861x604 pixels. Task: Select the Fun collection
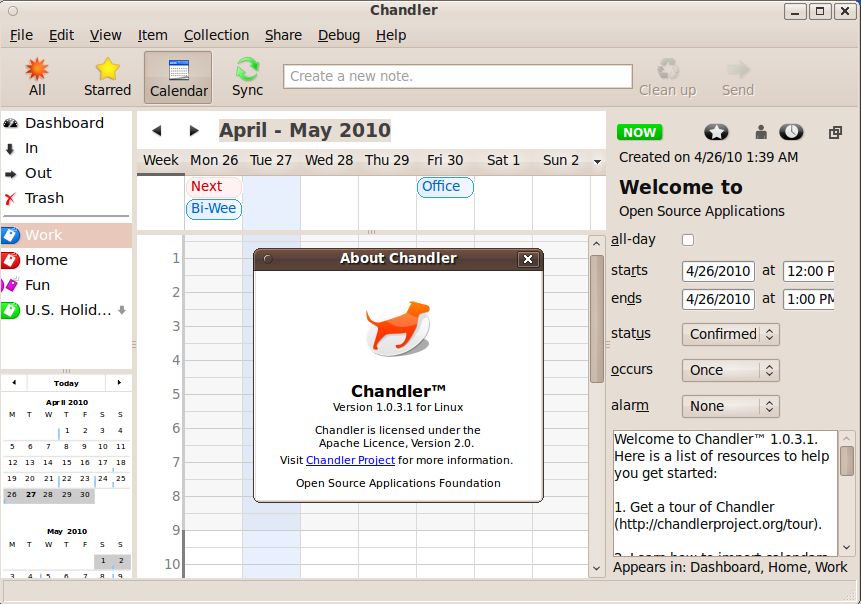66,285
